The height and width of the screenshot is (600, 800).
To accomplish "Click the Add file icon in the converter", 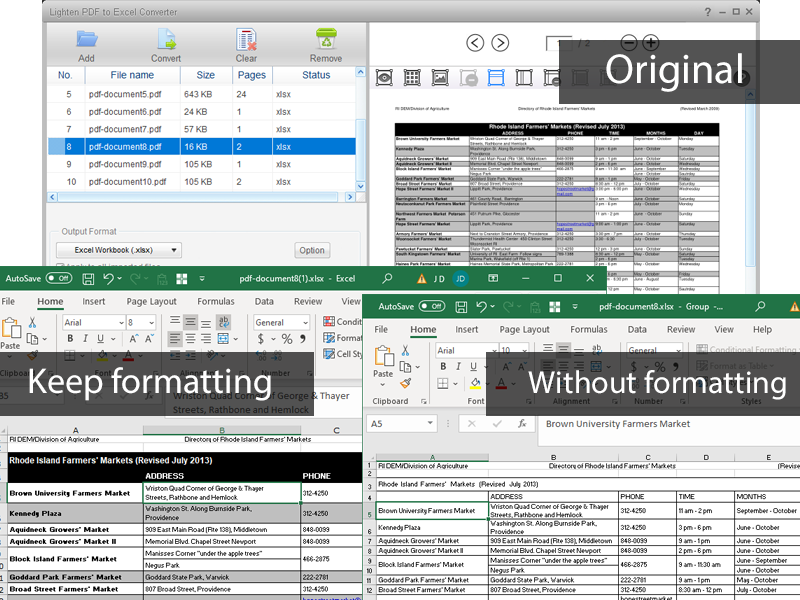I will pyautogui.click(x=86, y=40).
